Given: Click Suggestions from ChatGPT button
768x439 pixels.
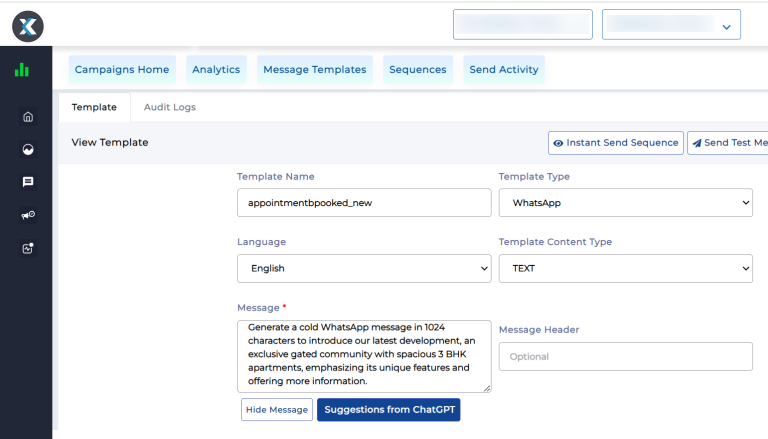Looking at the screenshot, I should pyautogui.click(x=389, y=410).
